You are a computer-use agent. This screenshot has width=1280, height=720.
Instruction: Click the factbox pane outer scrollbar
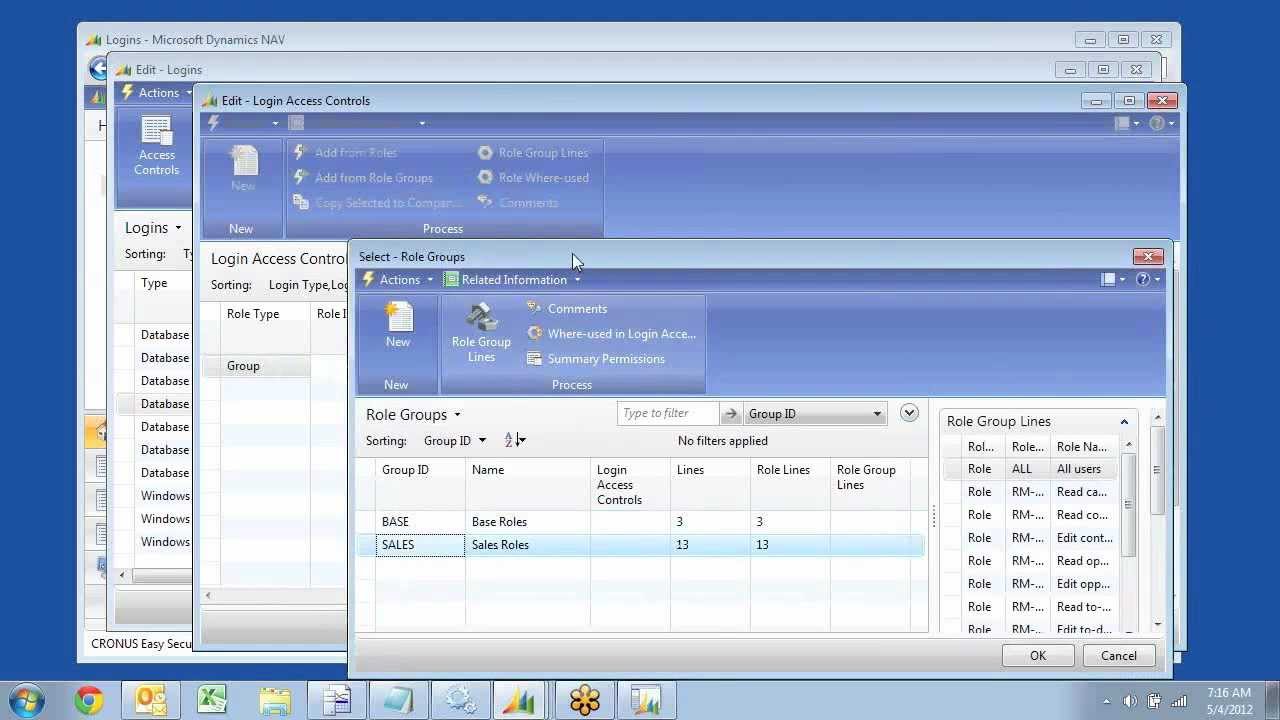[x=1157, y=470]
